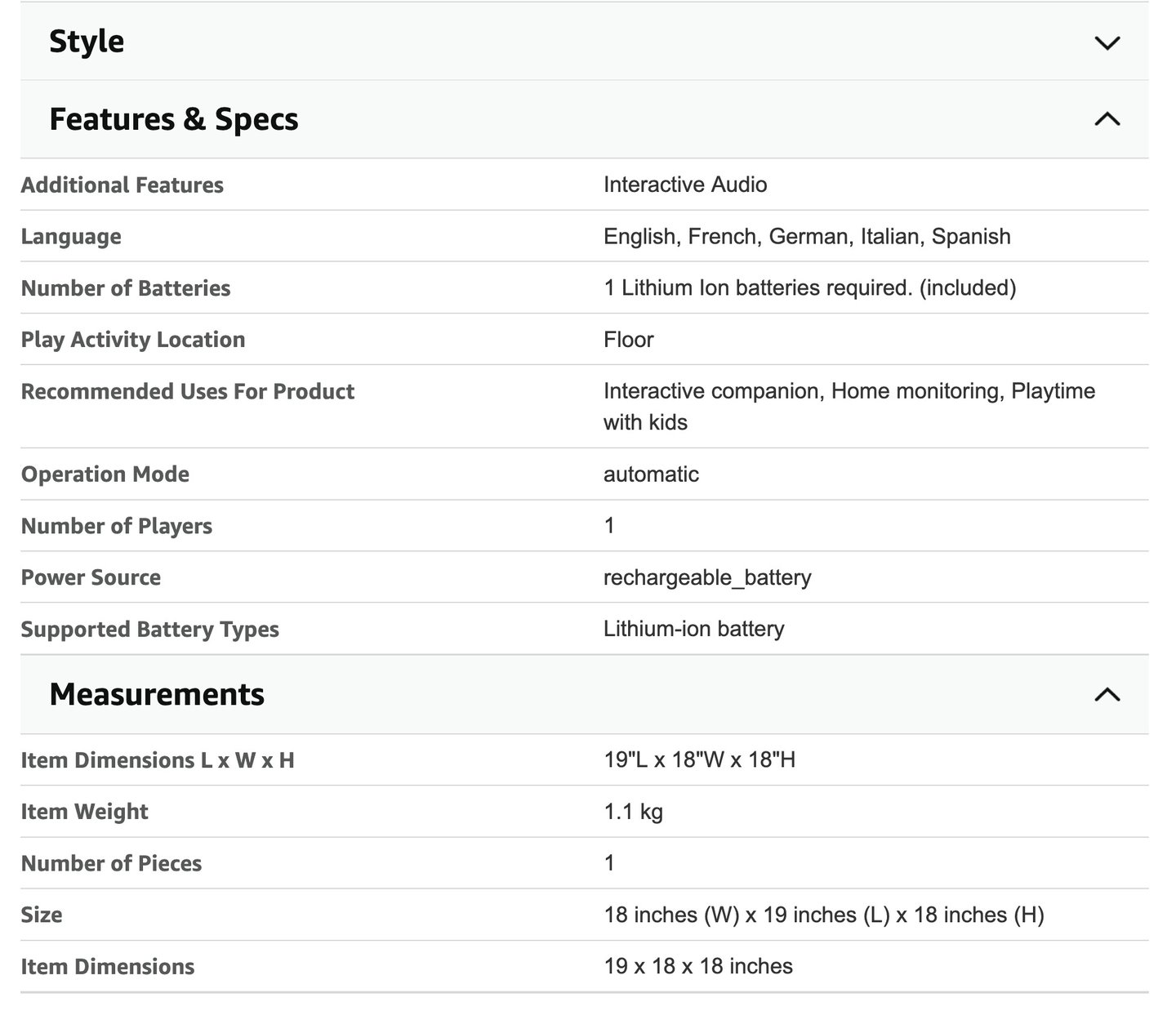Select the Operation Mode label

click(105, 474)
